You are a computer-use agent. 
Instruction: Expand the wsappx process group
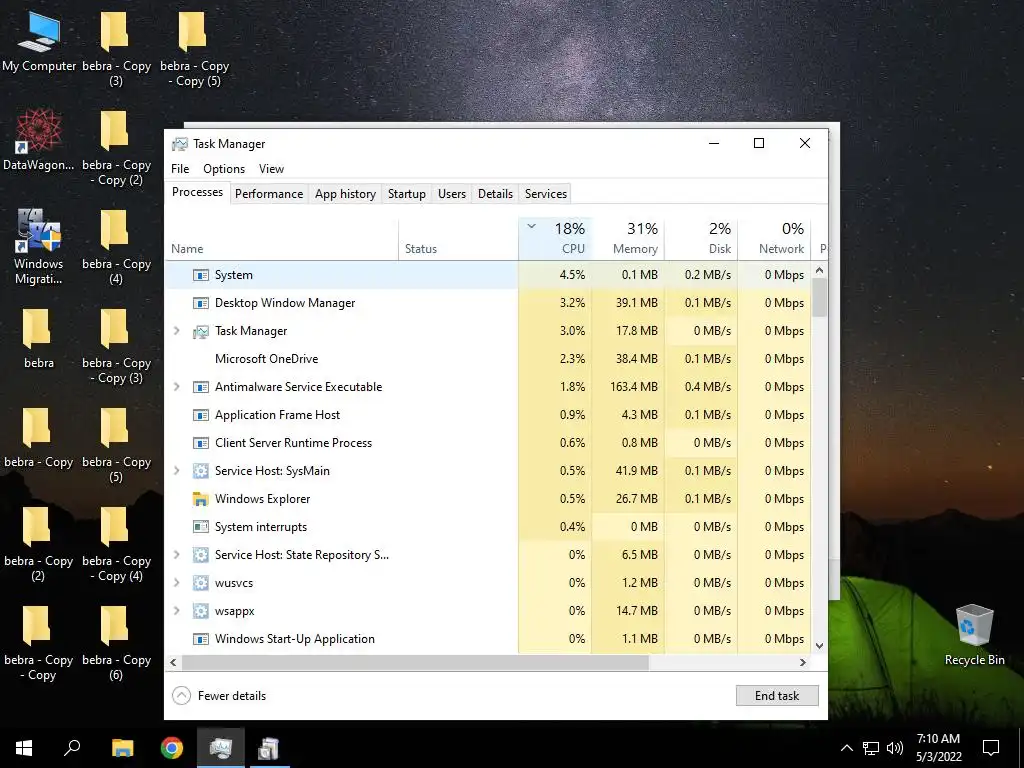click(x=176, y=611)
